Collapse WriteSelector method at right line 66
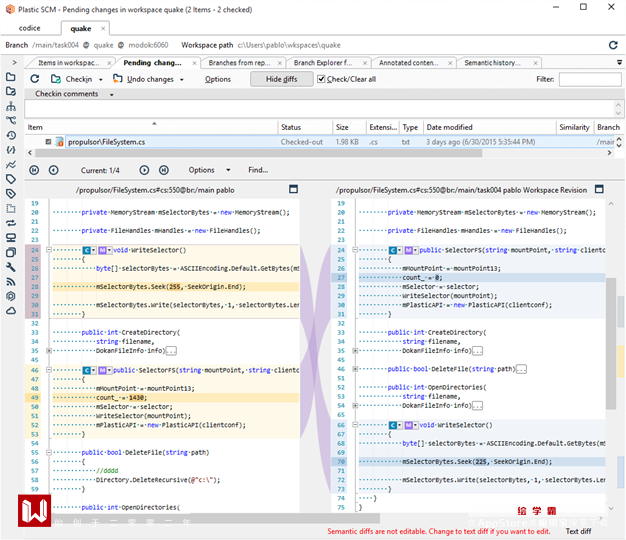This screenshot has width=626, height=540. click(355, 425)
